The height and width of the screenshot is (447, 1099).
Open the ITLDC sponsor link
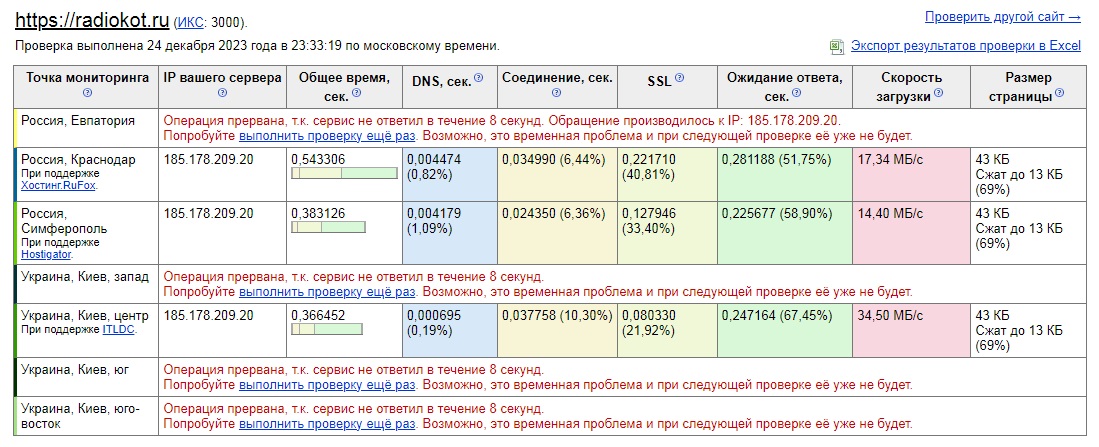(x=119, y=329)
